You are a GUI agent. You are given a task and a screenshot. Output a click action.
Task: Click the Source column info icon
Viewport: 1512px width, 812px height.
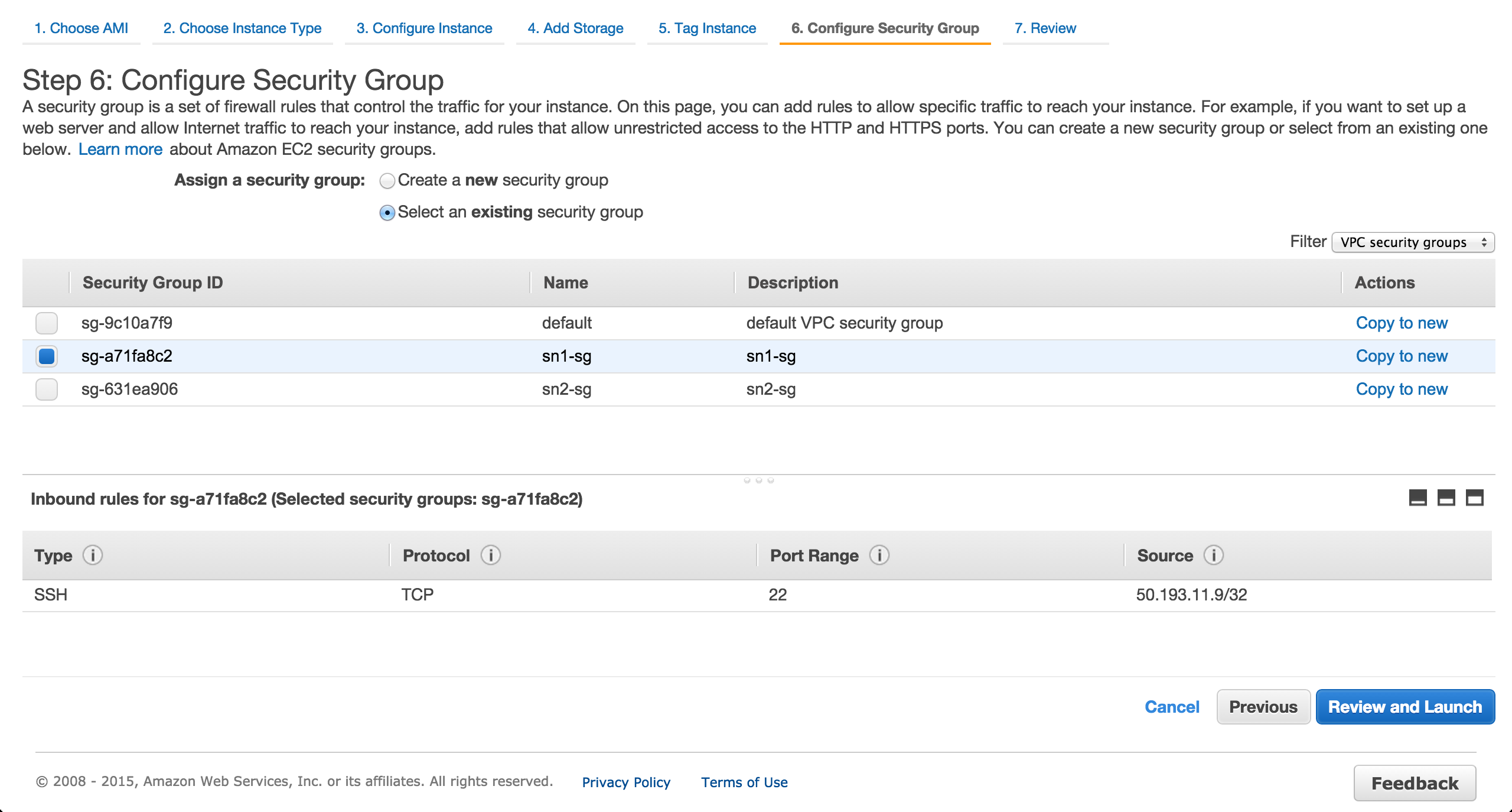point(1213,555)
